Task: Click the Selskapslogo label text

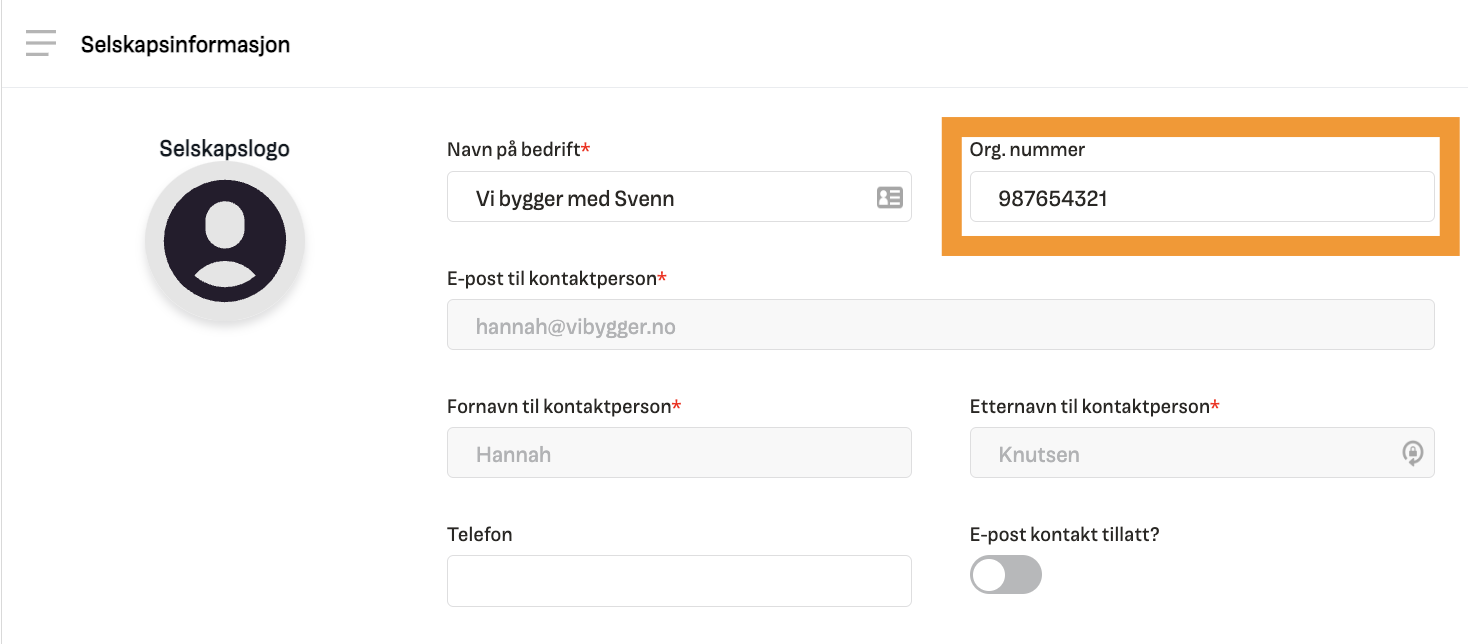Action: click(x=224, y=147)
